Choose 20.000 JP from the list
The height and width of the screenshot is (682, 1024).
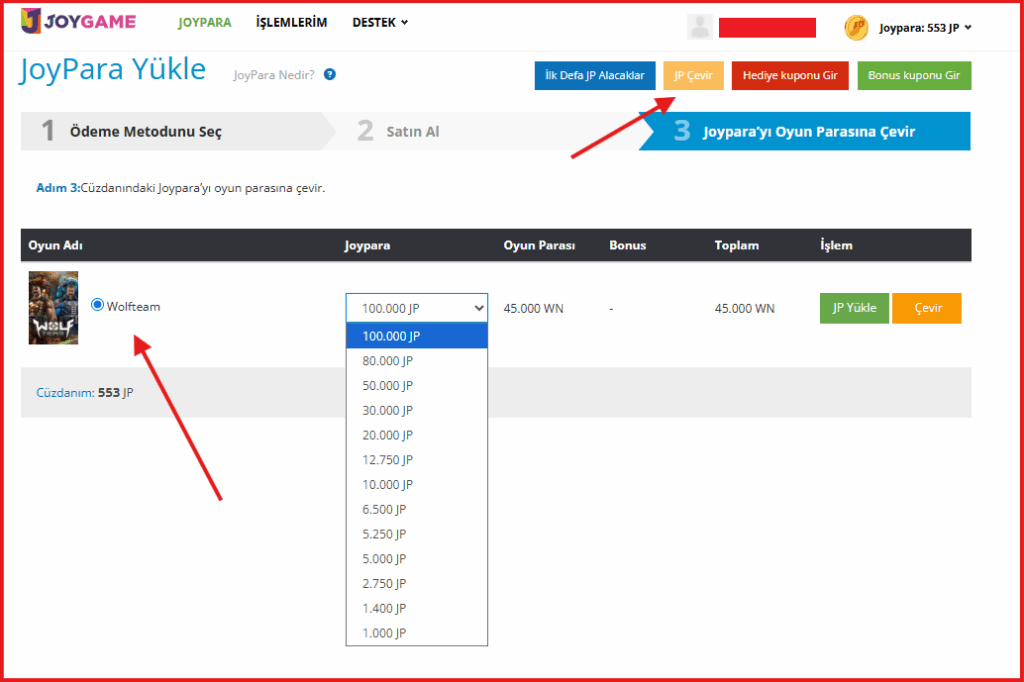pyautogui.click(x=417, y=435)
